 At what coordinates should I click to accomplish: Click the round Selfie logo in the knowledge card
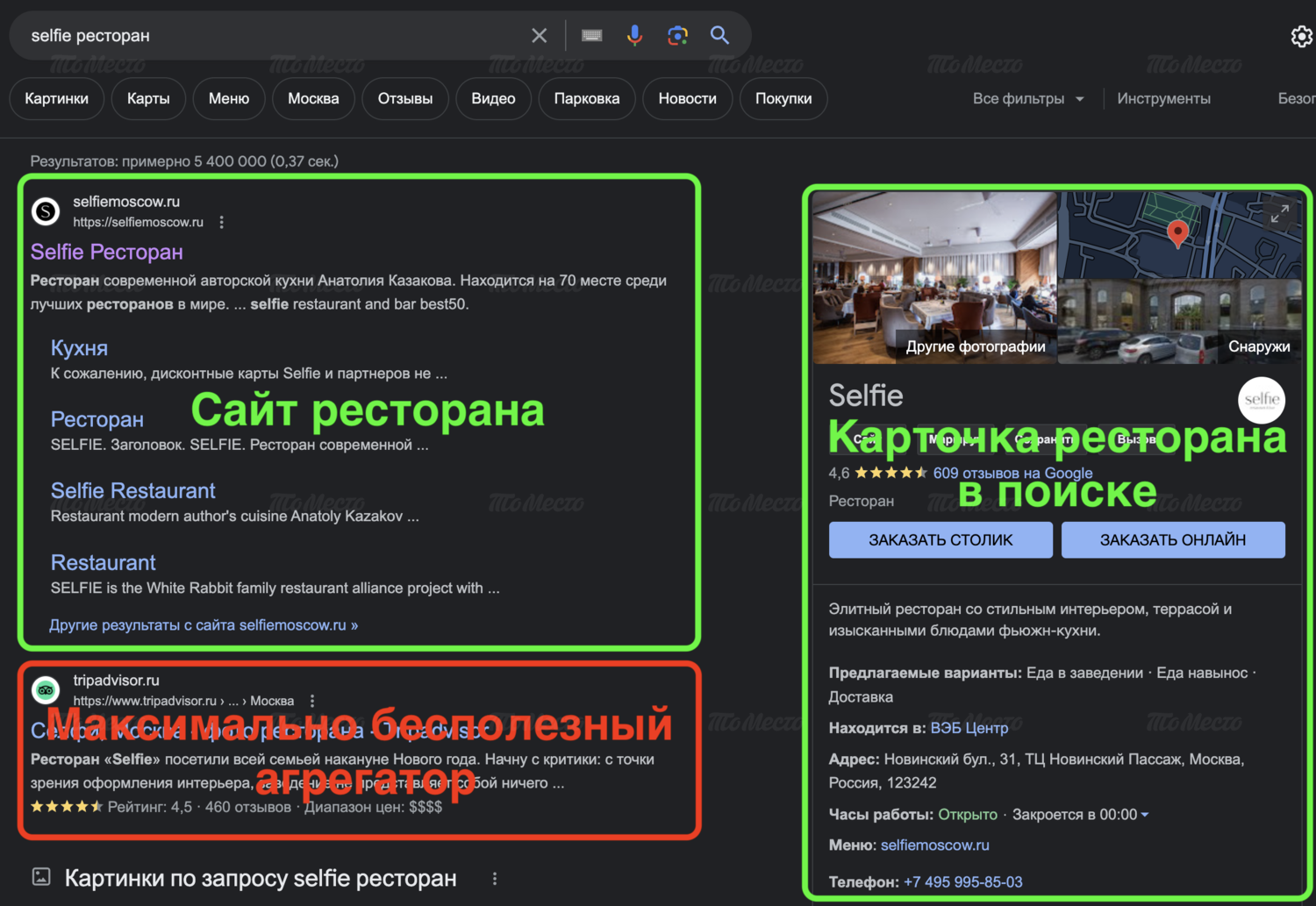[x=1262, y=400]
